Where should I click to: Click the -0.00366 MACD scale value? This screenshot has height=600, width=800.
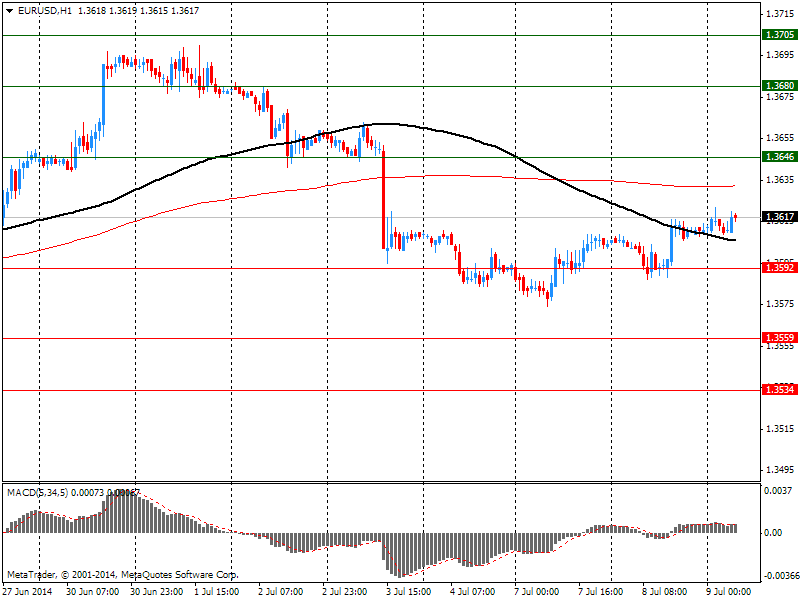click(781, 576)
